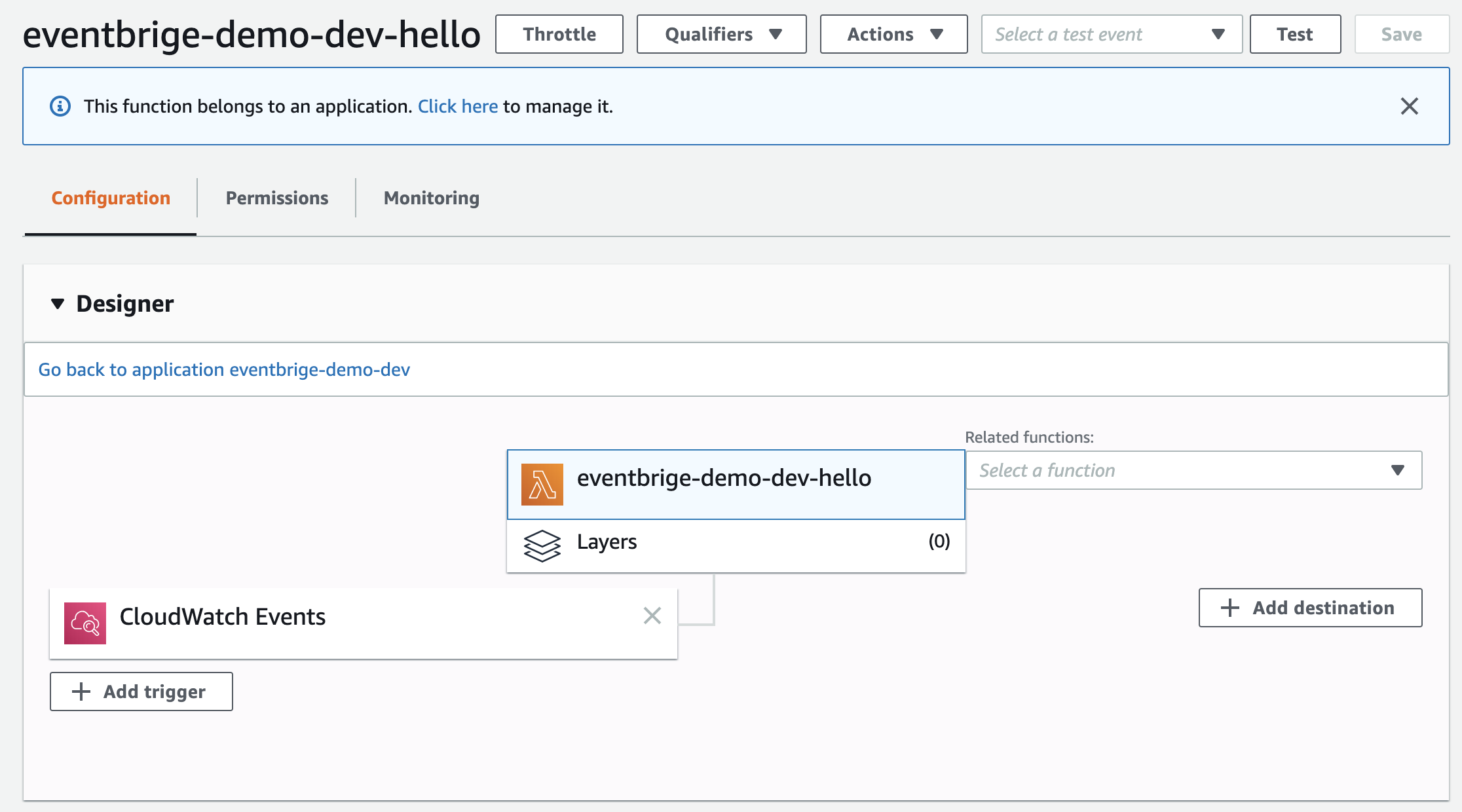1462x812 pixels.
Task: Click the Layers count (0)
Action: 939,541
